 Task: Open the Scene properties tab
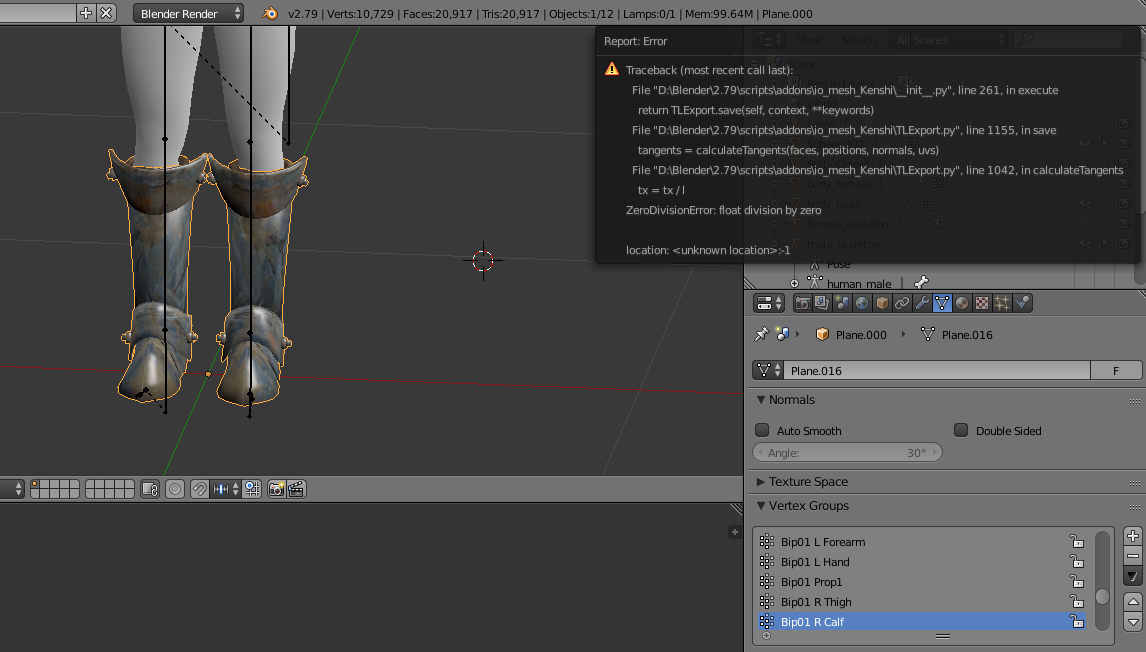pyautogui.click(x=842, y=303)
